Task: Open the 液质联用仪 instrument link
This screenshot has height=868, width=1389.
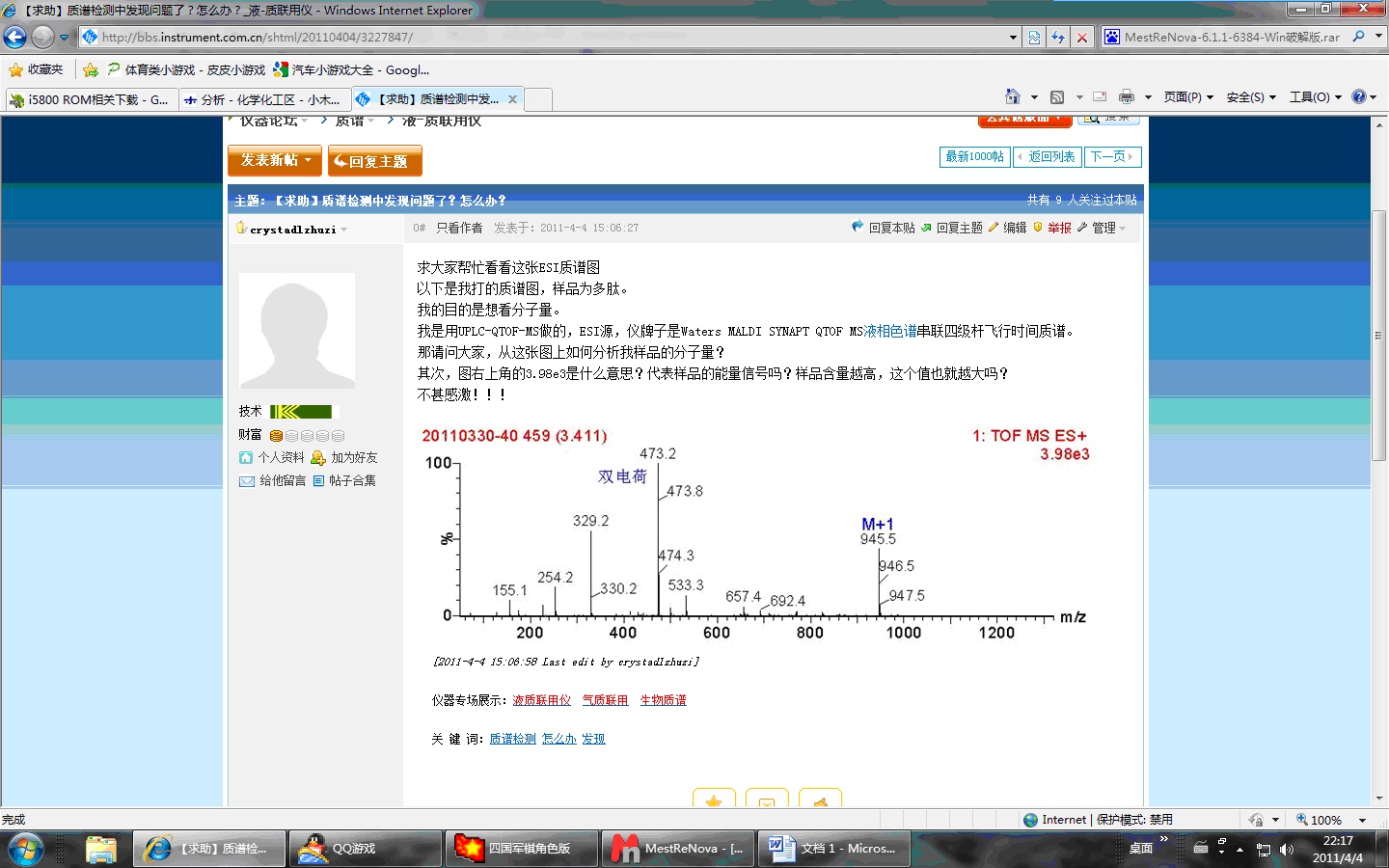Action: point(541,700)
